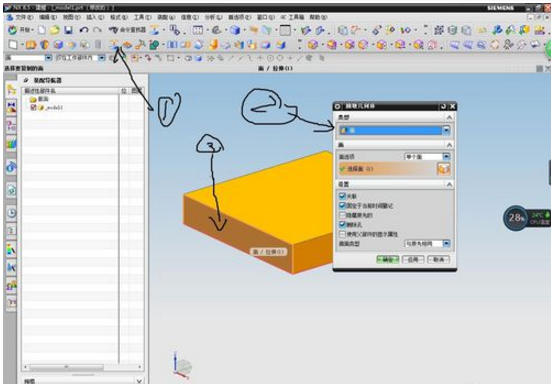Click the Undo arrow icon
This screenshot has height=384, width=551.
[84, 30]
